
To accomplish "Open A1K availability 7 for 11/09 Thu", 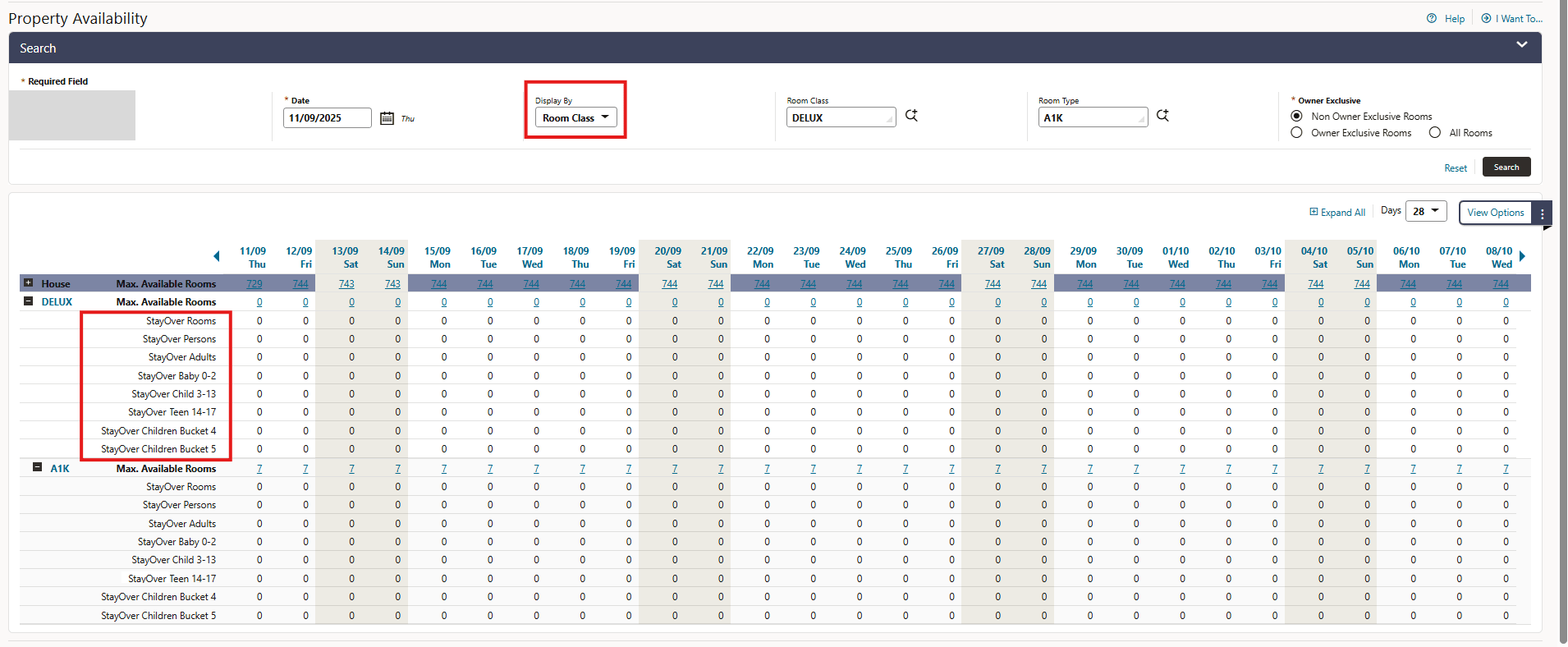I will click(x=259, y=469).
